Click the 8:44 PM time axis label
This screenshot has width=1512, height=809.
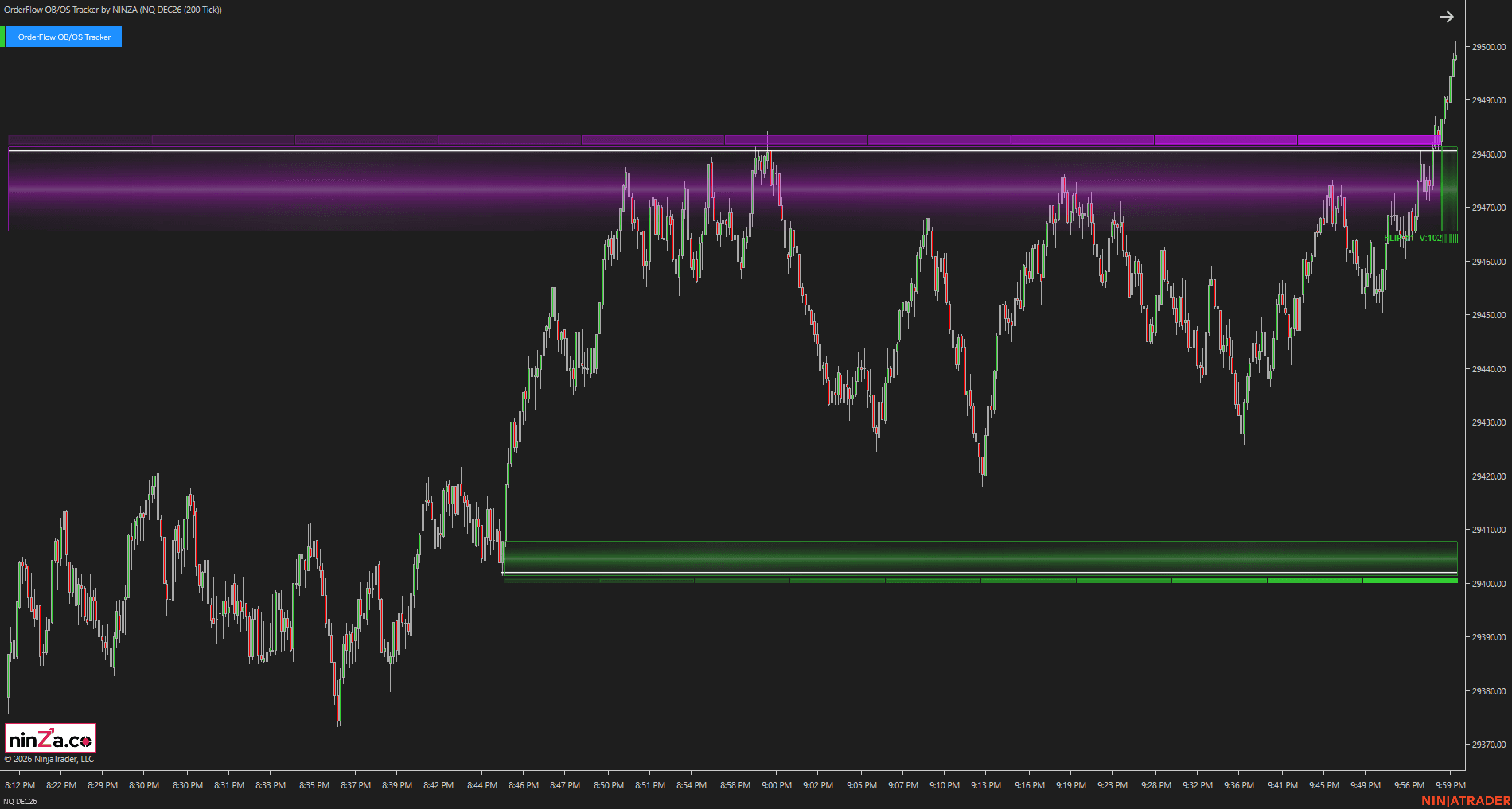(482, 785)
